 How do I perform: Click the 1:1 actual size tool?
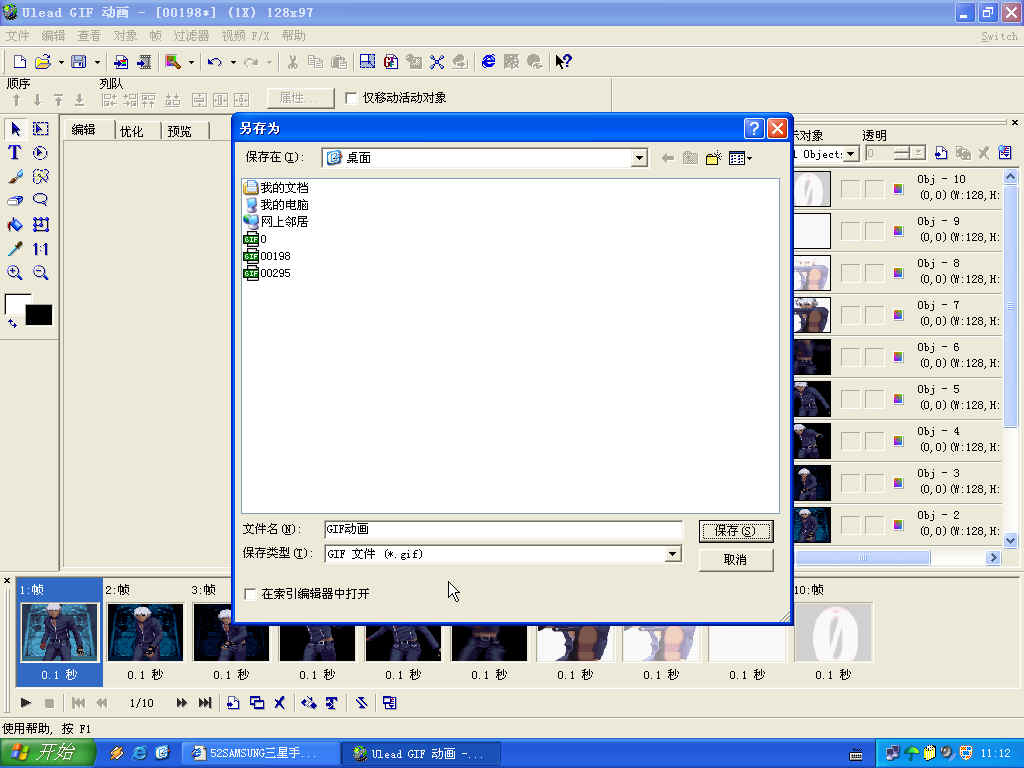click(x=40, y=249)
